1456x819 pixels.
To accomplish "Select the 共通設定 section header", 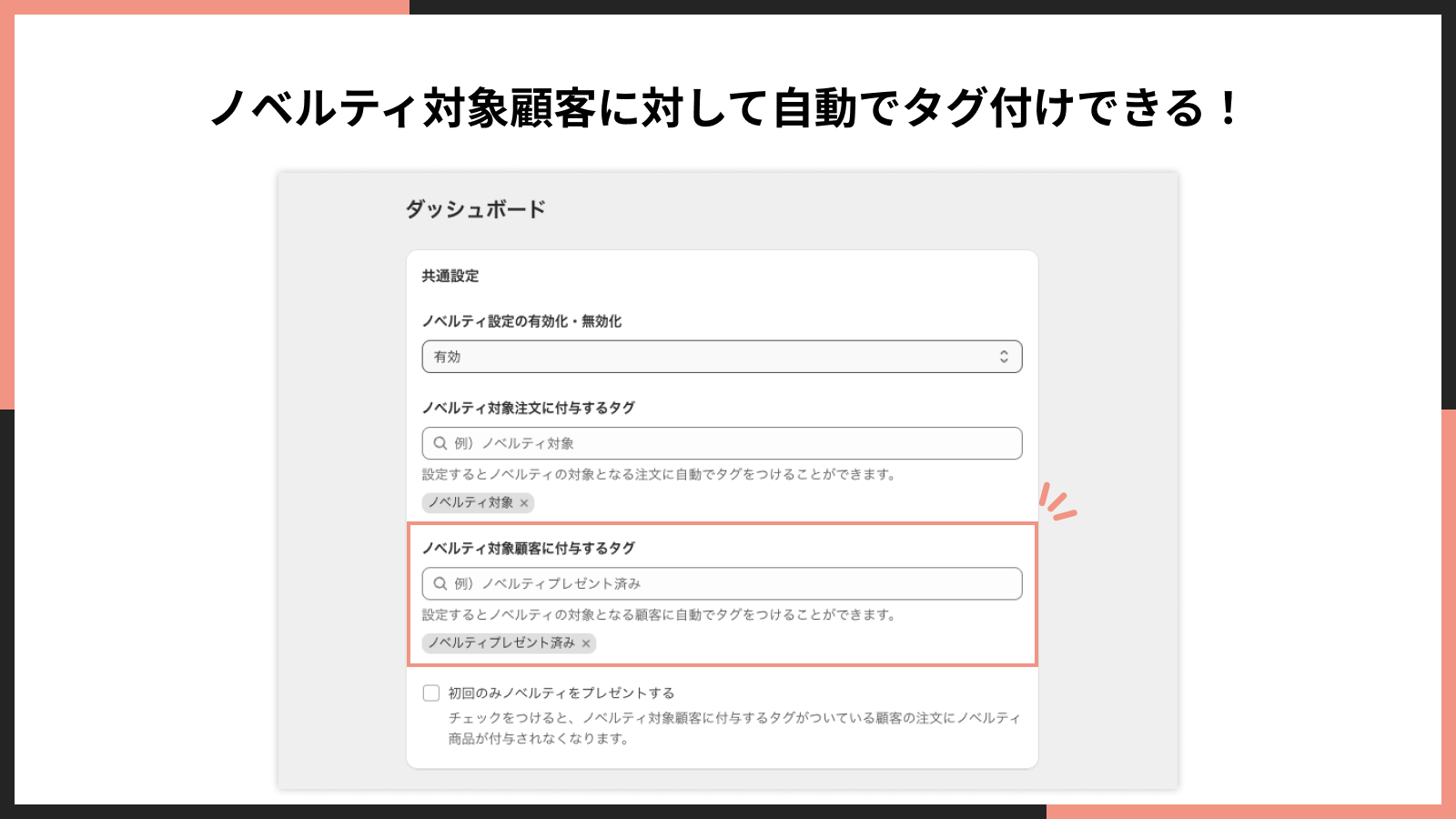I will click(x=448, y=277).
